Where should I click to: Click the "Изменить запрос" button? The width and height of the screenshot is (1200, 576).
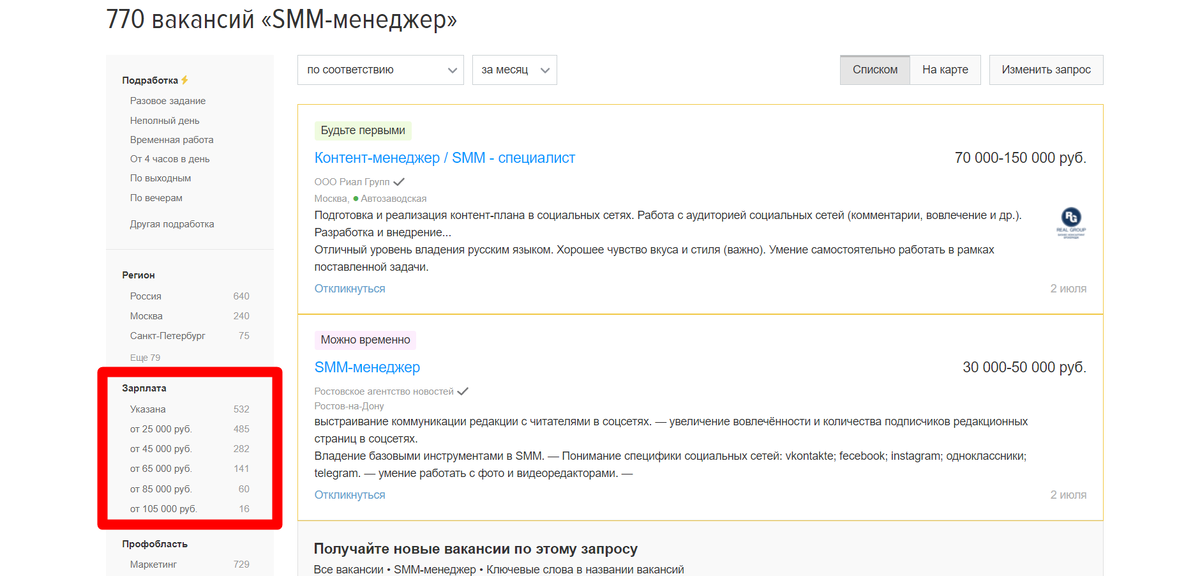pos(1045,69)
